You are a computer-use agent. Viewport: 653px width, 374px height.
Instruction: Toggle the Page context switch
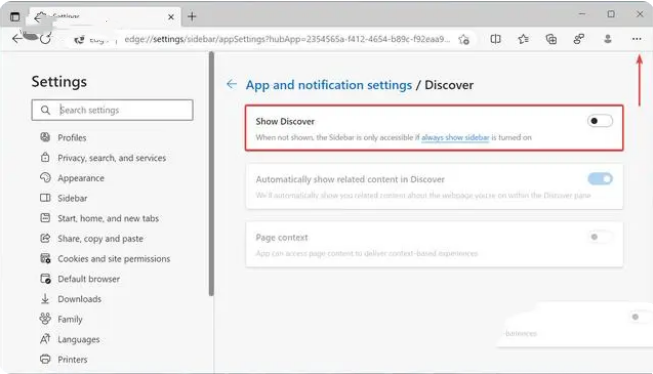click(x=600, y=237)
